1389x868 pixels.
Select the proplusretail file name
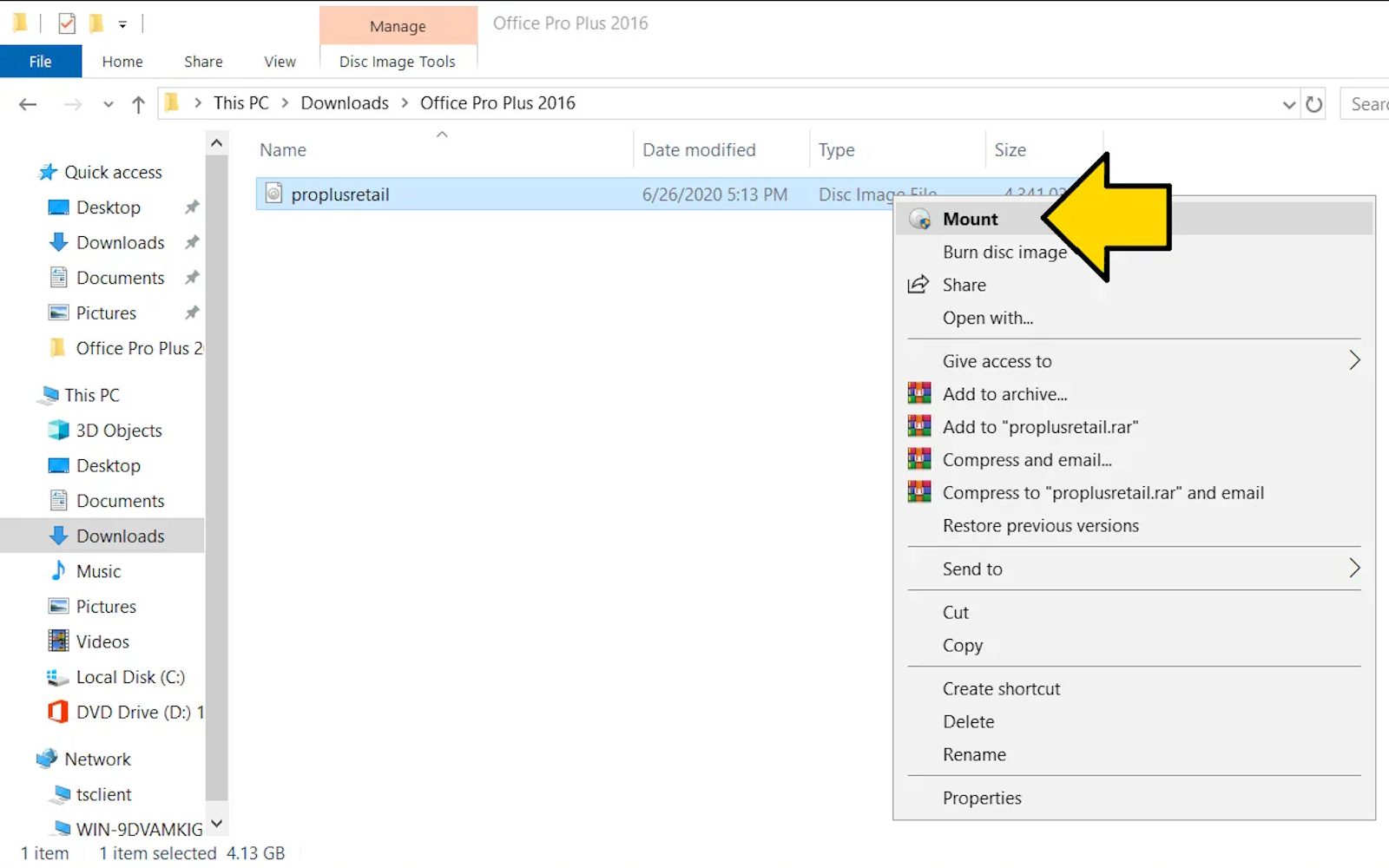(340, 194)
